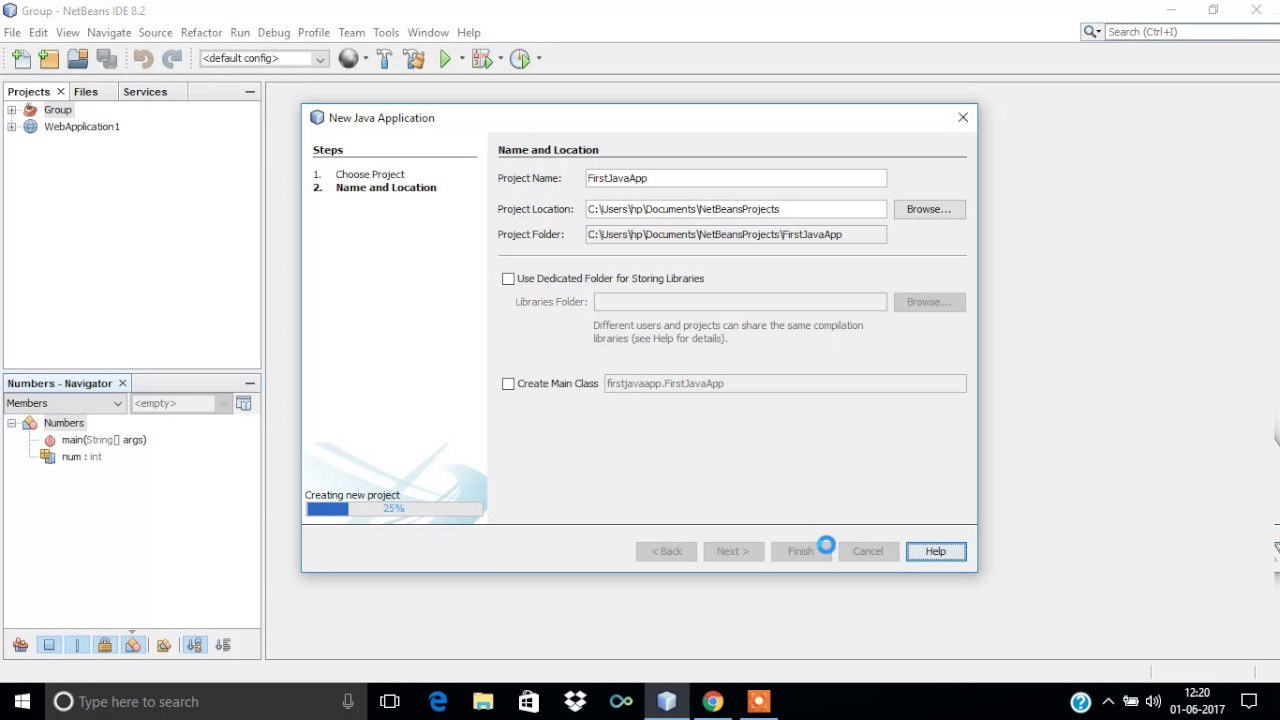This screenshot has height=720, width=1280.
Task: Click the Task View taskbar icon
Action: tap(390, 701)
